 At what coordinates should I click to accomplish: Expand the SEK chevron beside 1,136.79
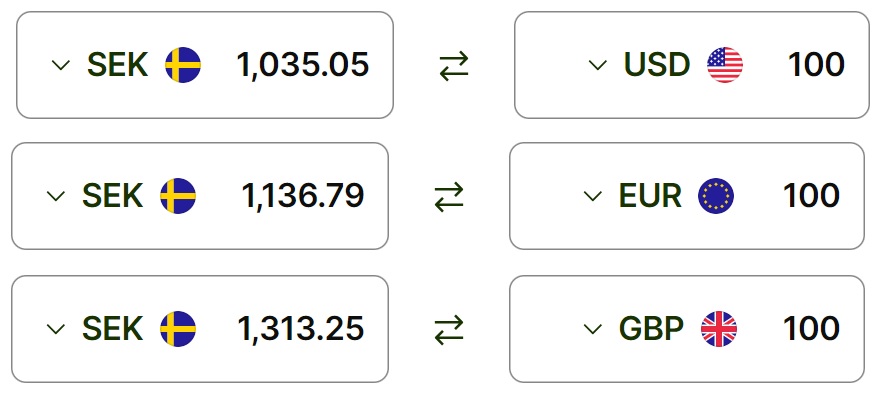coord(55,196)
